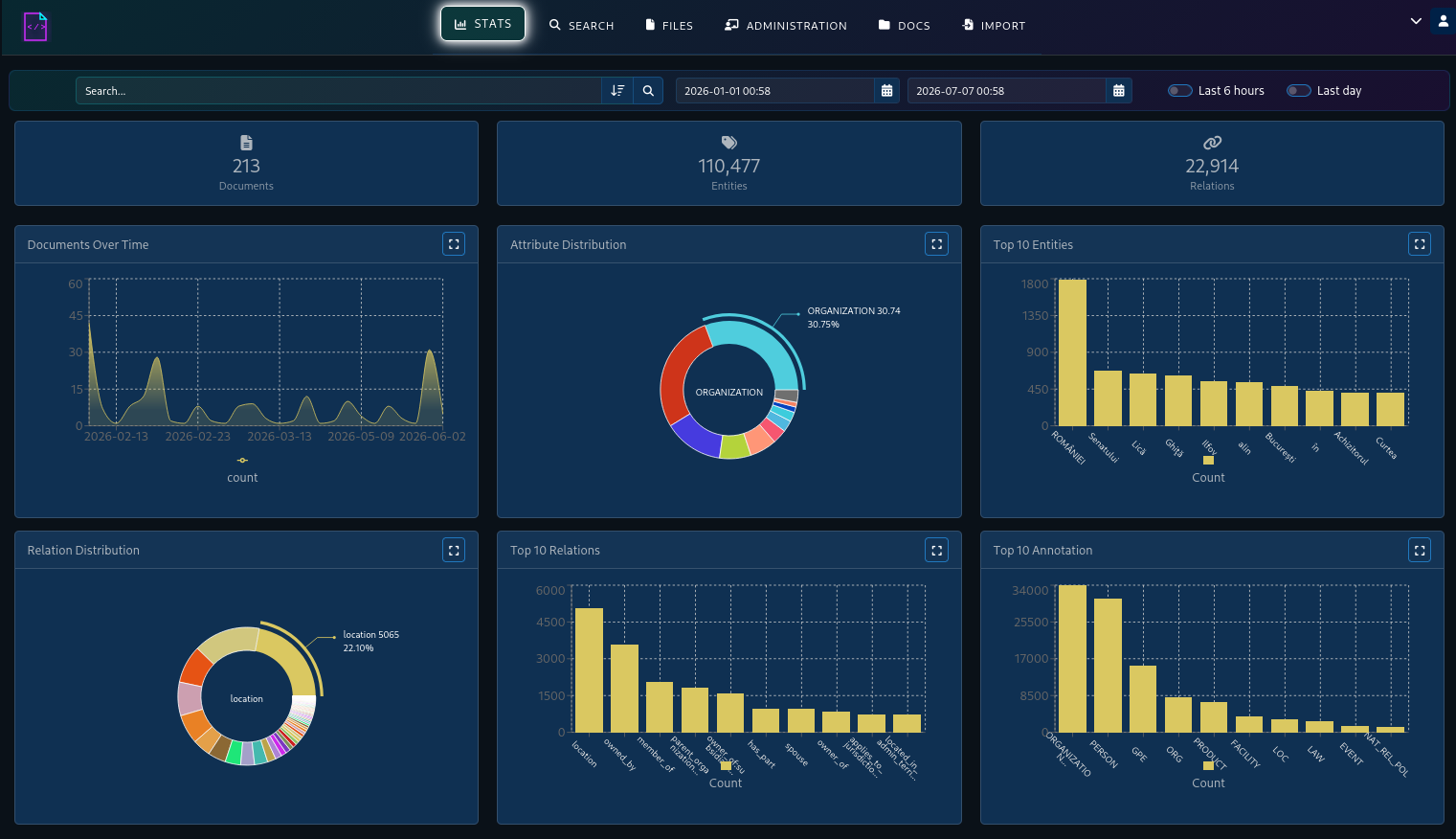Open the Search tab
Image resolution: width=1456 pixels, height=839 pixels.
coord(582,26)
